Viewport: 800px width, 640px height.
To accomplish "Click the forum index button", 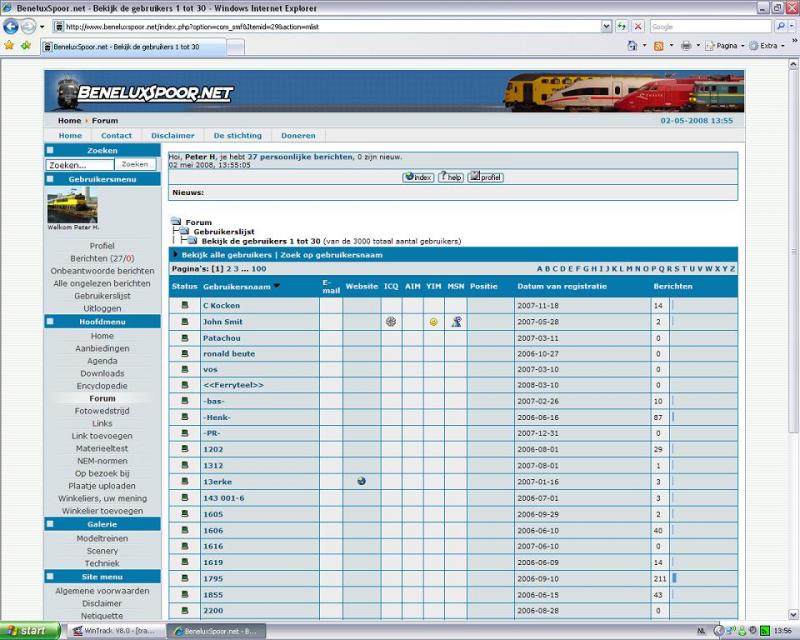I will 418,177.
